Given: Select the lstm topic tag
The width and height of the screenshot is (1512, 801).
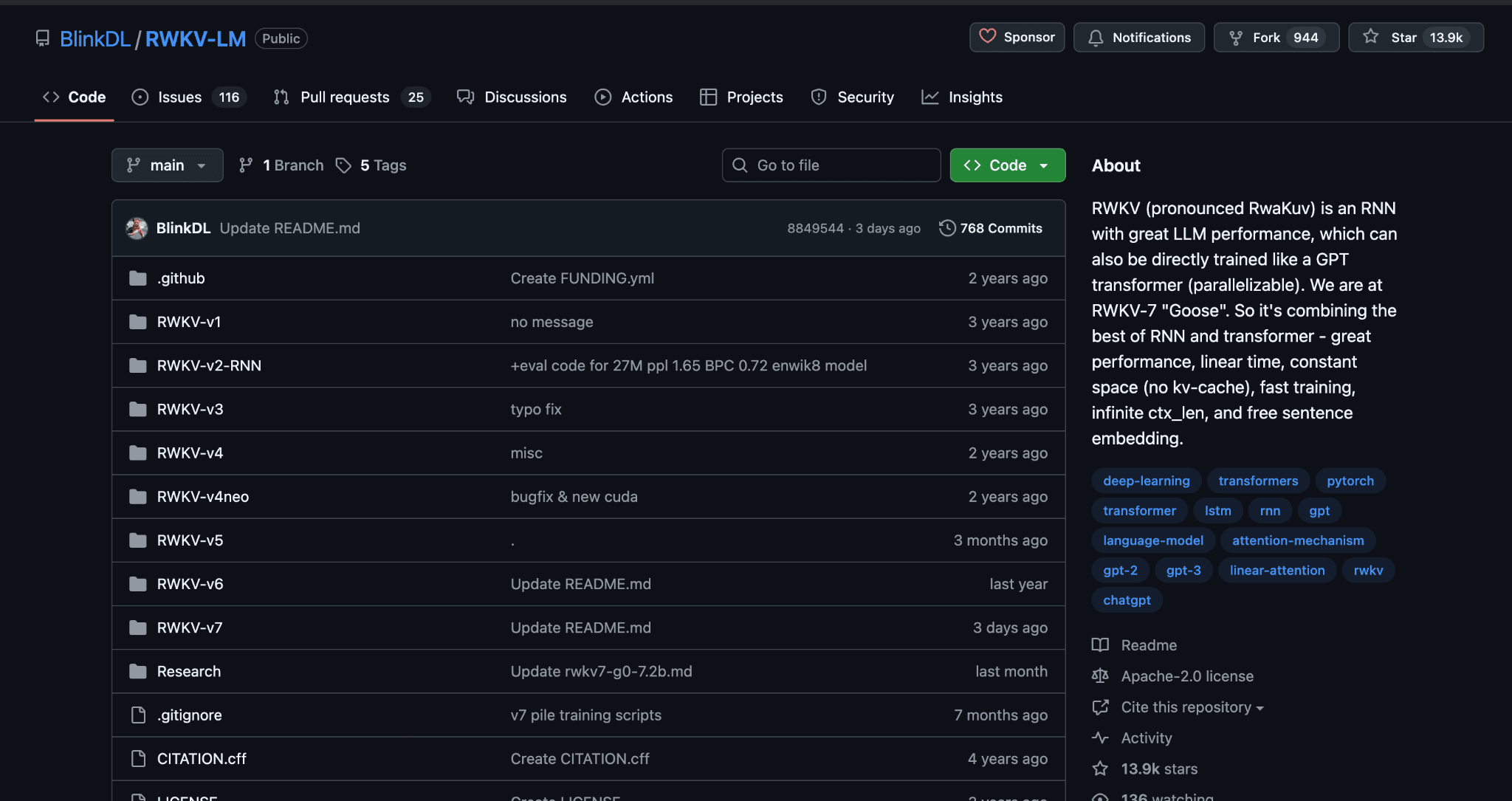Looking at the screenshot, I should tap(1217, 510).
